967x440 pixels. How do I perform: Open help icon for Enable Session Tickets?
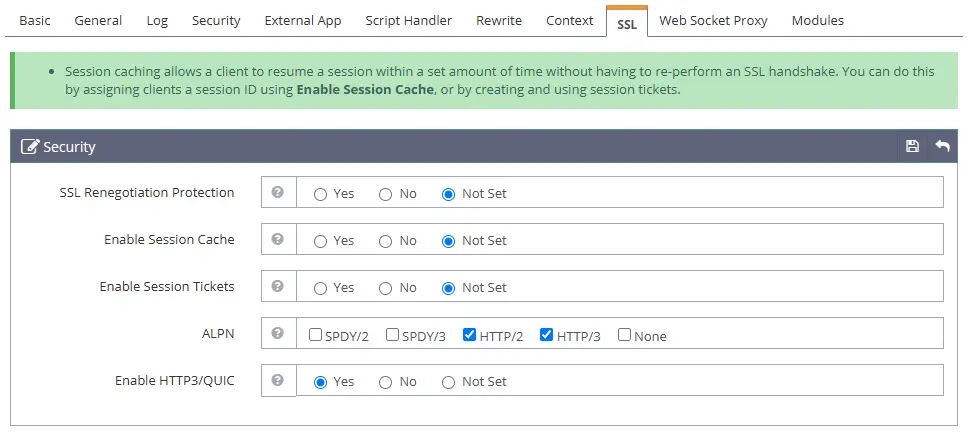(x=278, y=286)
